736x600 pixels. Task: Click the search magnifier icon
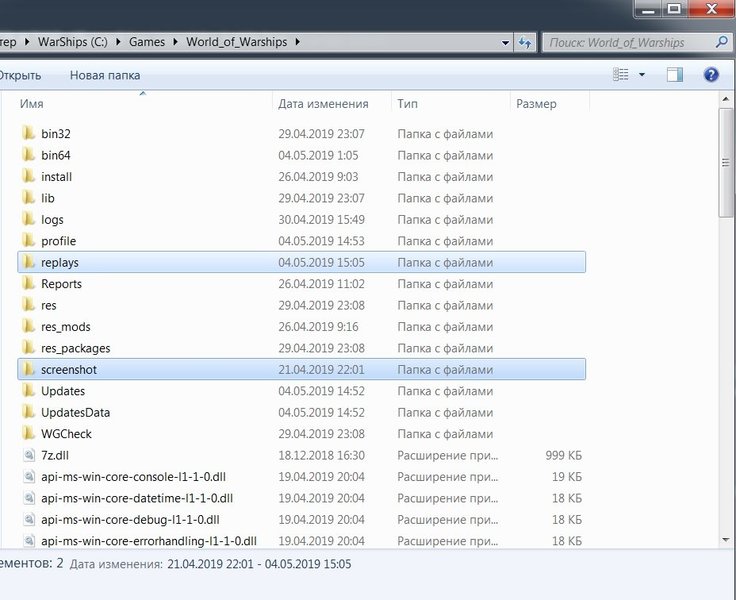721,42
